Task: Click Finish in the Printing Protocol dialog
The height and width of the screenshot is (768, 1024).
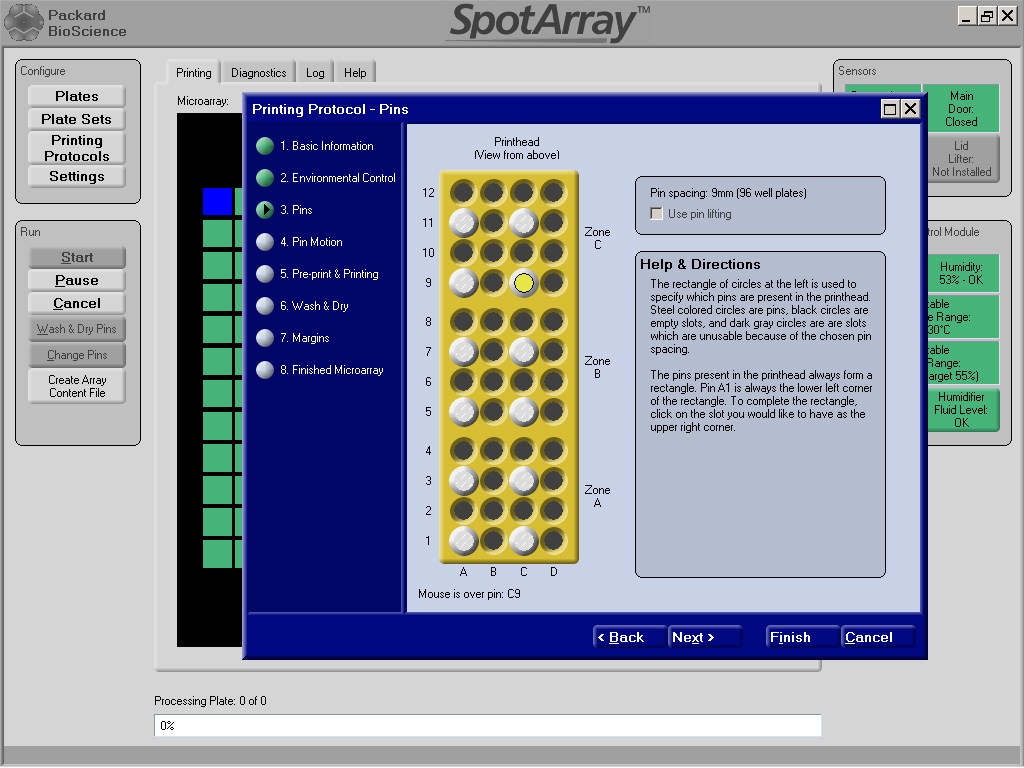Action: click(x=803, y=637)
